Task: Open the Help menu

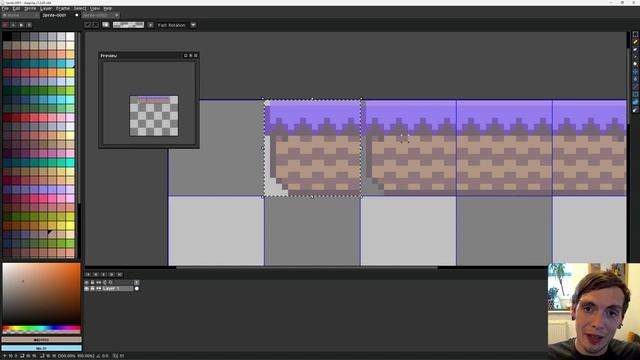Action: click(x=108, y=8)
